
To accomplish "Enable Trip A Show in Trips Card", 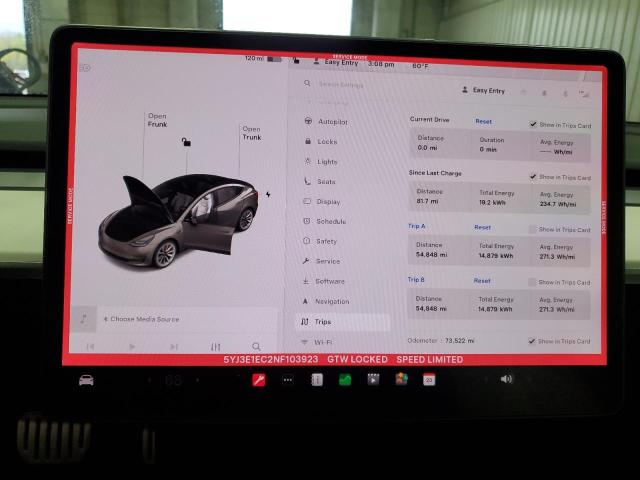I will coord(533,230).
